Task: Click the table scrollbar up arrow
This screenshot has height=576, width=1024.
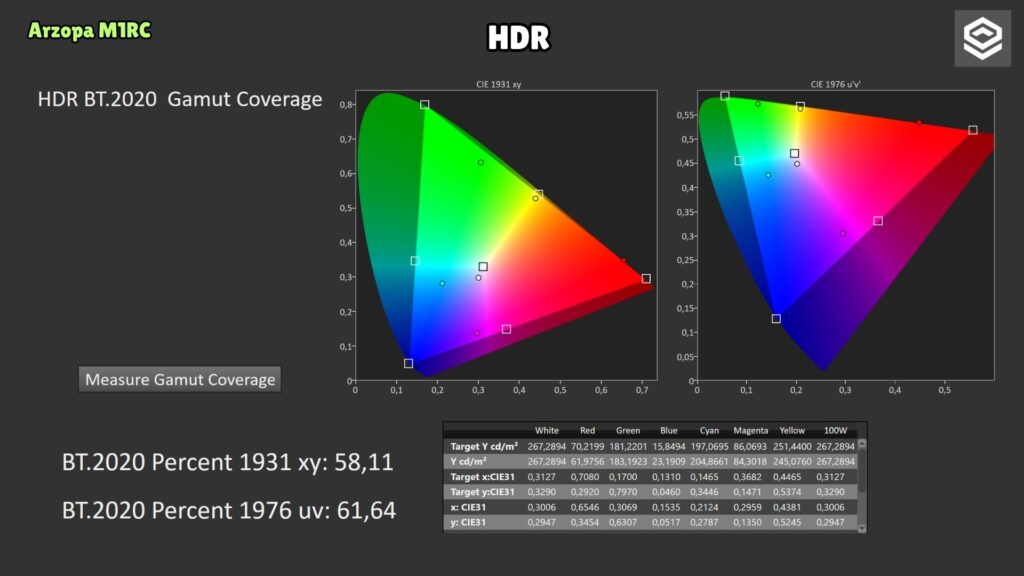Action: pos(862,444)
